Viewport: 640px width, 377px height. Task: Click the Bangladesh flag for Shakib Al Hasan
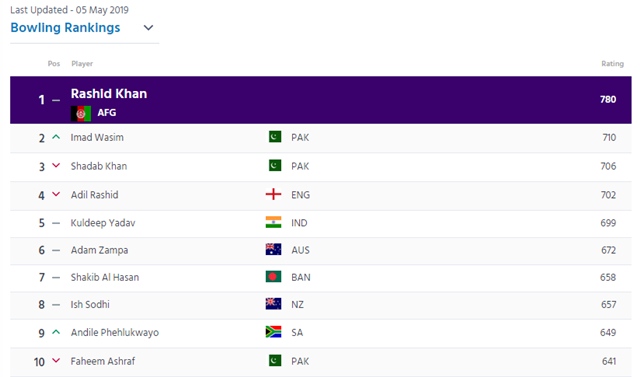point(273,277)
